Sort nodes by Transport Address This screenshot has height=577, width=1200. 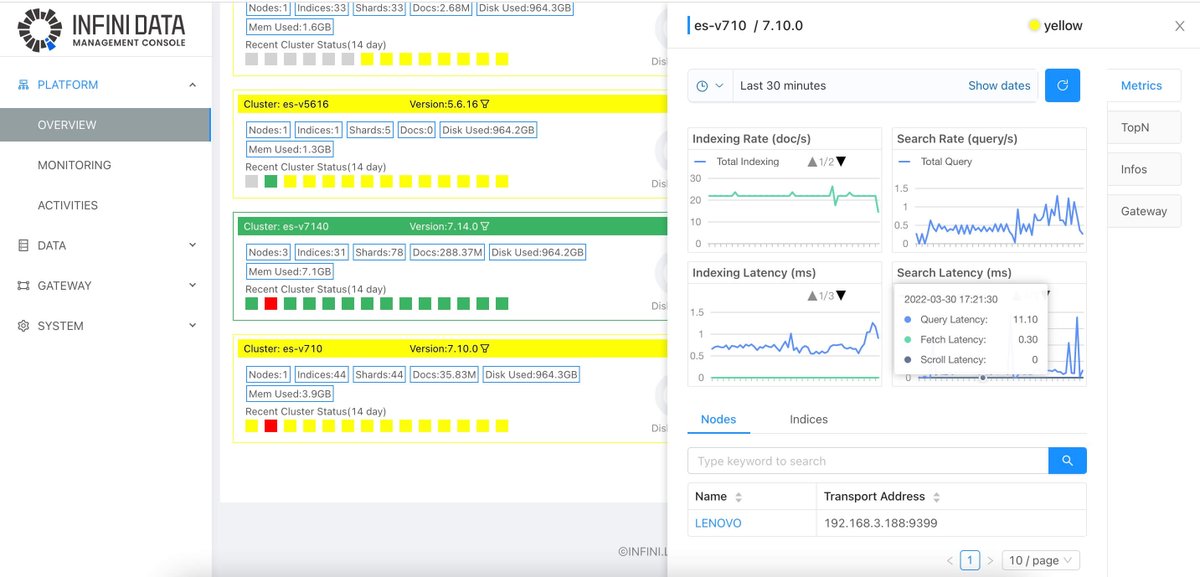tap(937, 497)
